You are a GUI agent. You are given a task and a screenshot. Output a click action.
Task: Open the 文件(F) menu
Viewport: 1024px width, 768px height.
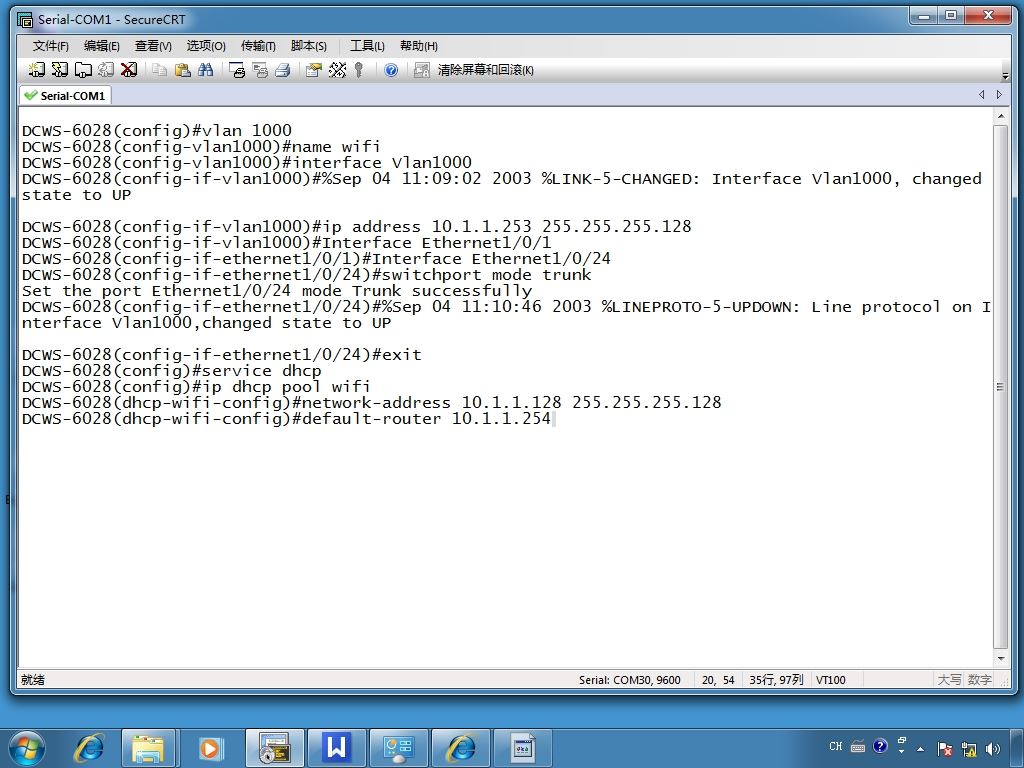[50, 46]
